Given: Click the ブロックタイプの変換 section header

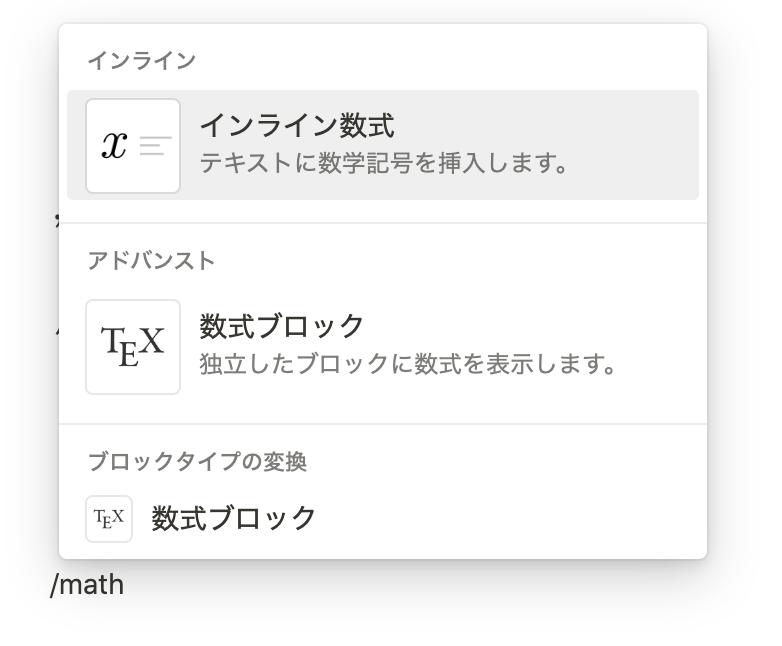Looking at the screenshot, I should (197, 461).
